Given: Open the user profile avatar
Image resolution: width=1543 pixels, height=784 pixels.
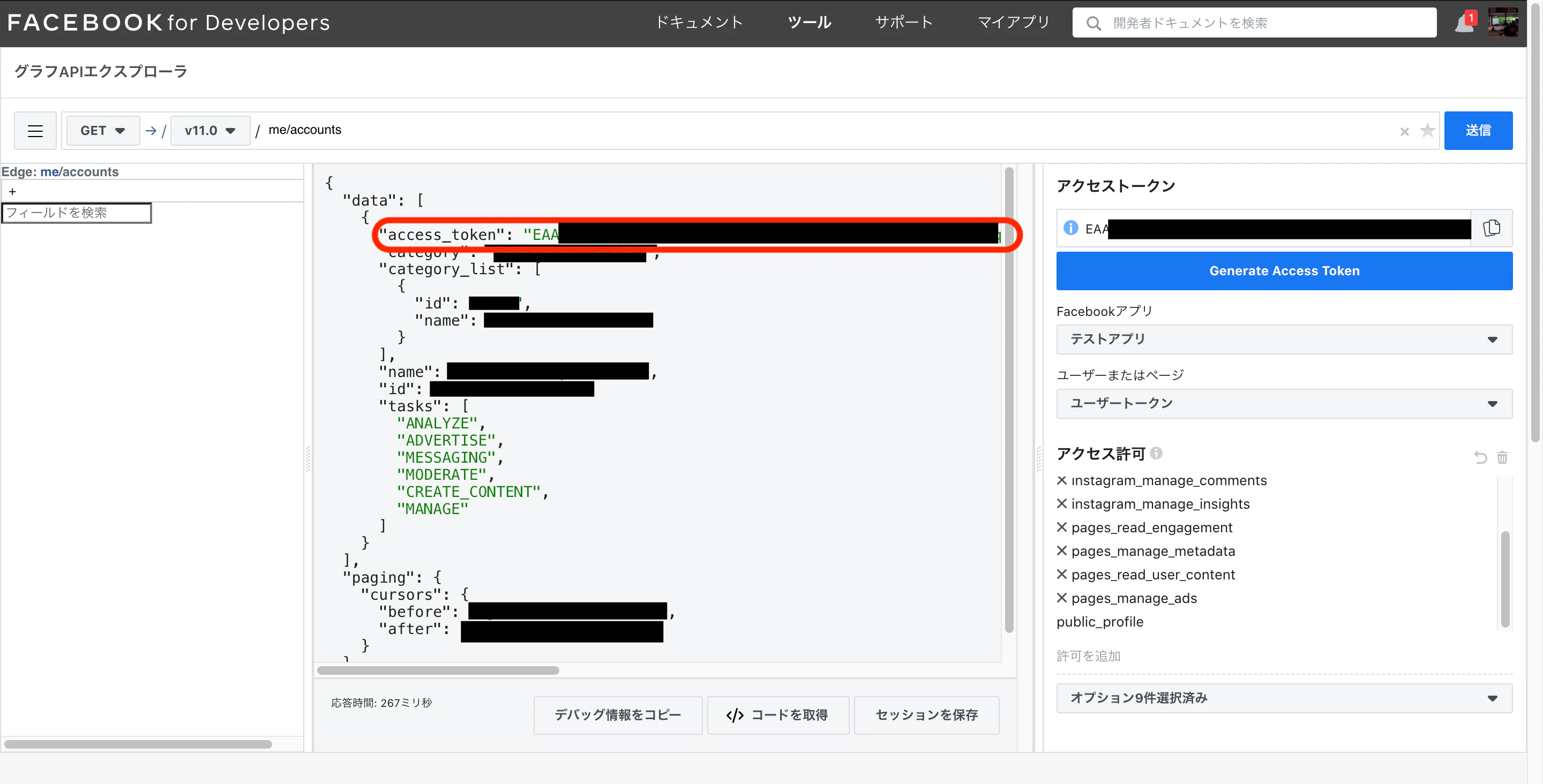Looking at the screenshot, I should 1503,22.
